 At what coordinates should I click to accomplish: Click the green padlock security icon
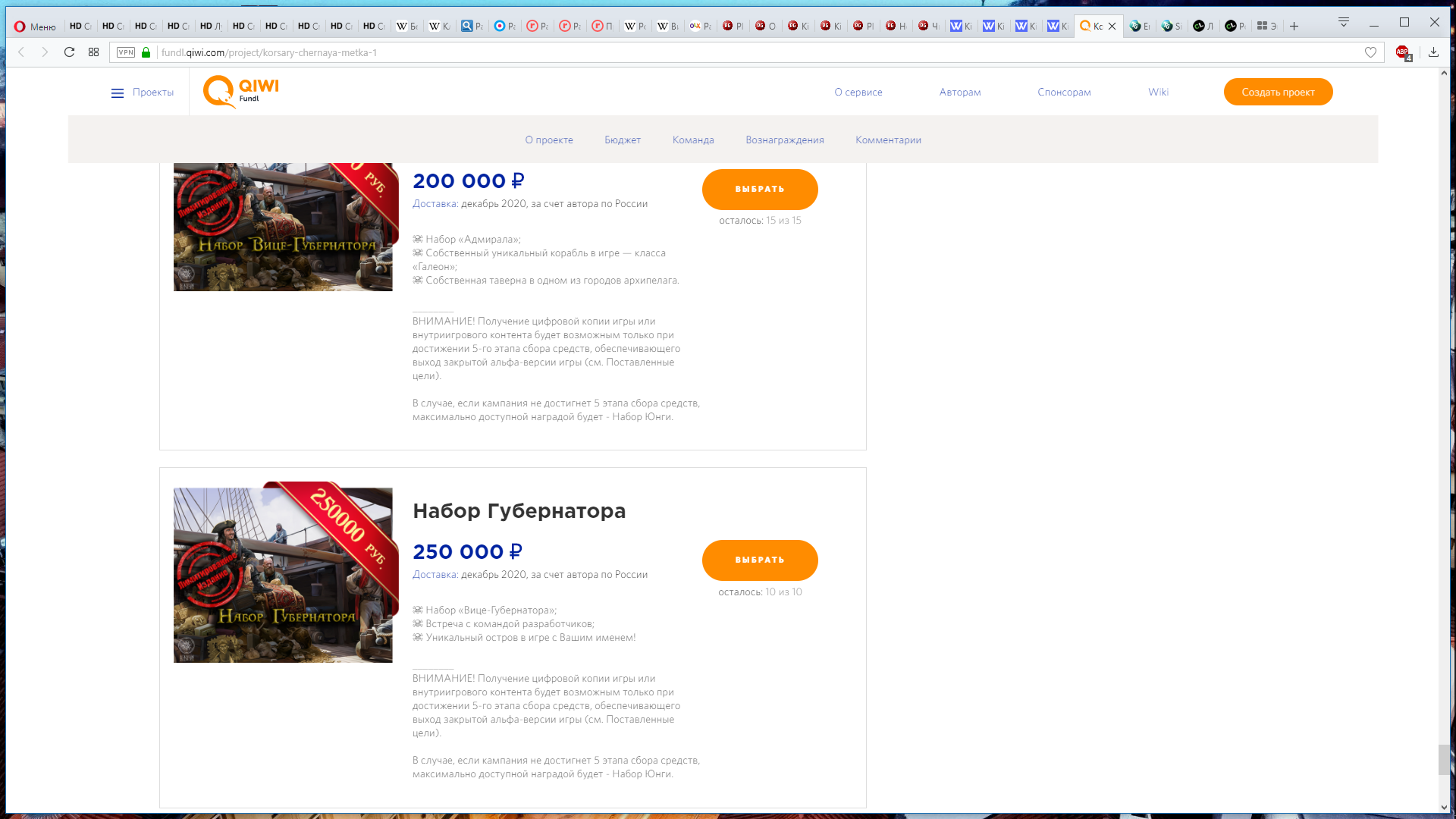coord(146,52)
